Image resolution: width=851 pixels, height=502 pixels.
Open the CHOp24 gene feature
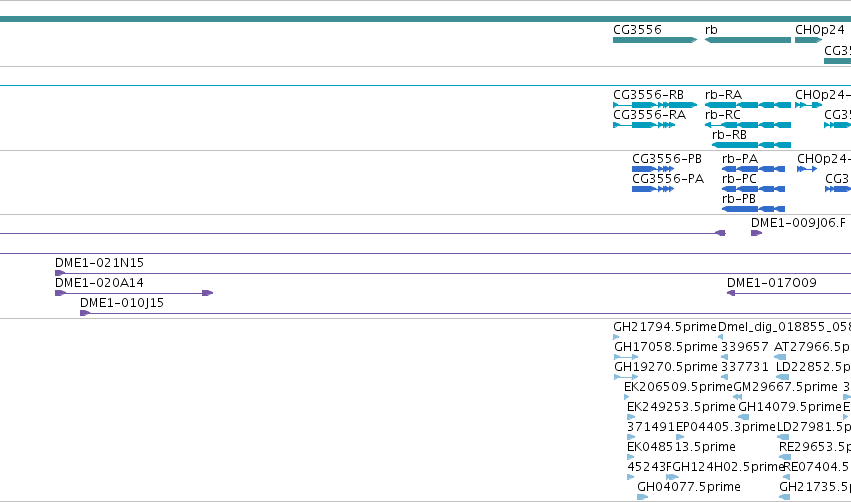coord(809,40)
